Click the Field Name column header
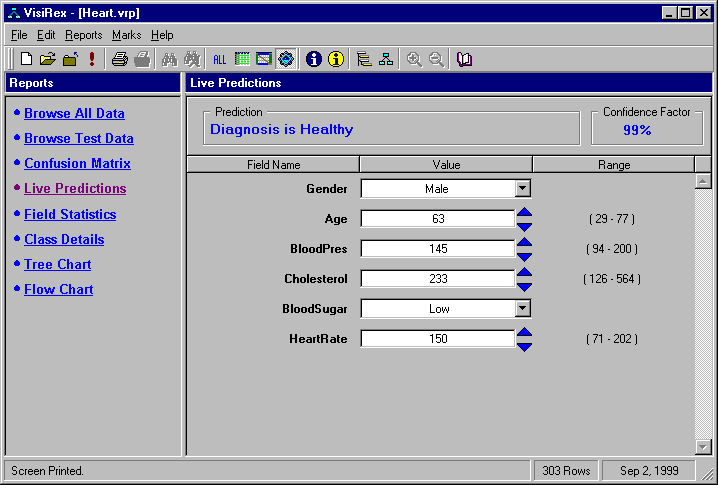 (273, 164)
